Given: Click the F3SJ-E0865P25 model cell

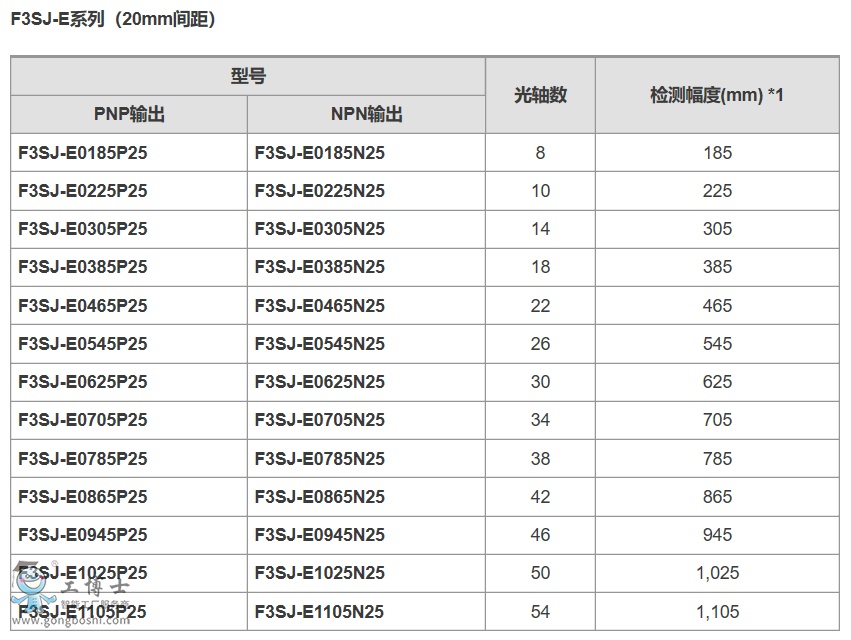Looking at the screenshot, I should pyautogui.click(x=83, y=497).
